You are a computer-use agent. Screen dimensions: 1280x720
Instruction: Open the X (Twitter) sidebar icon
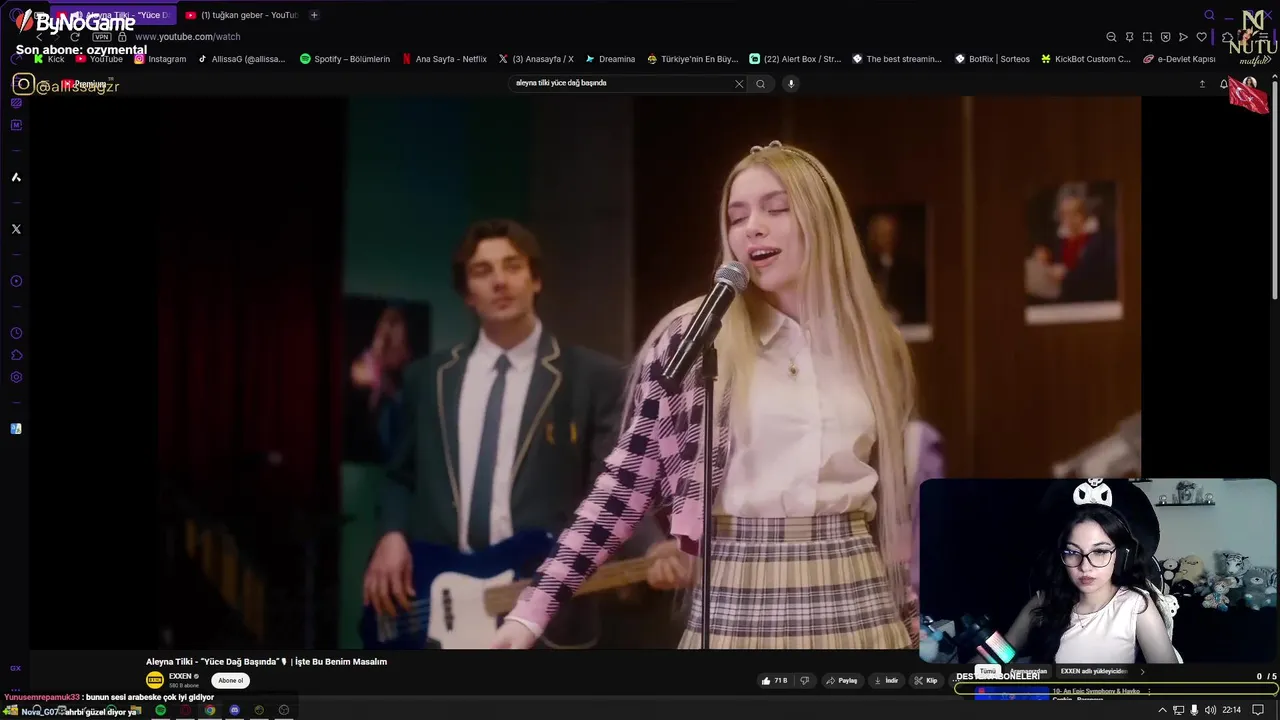(x=16, y=229)
